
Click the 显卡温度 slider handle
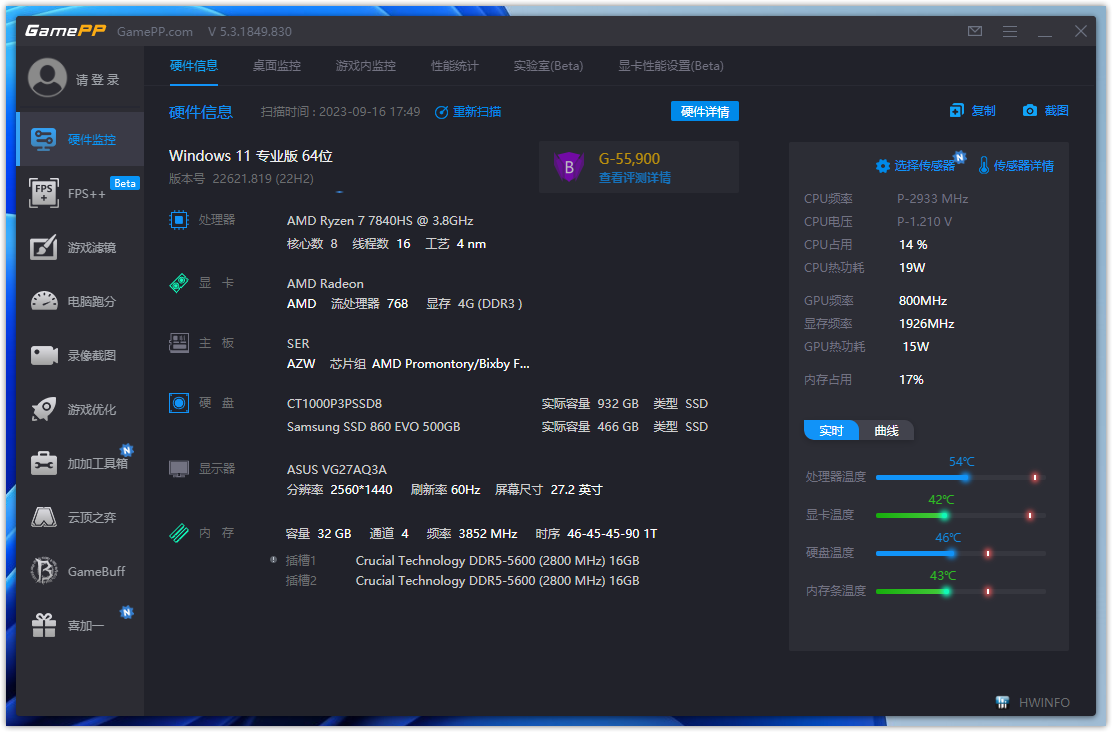pyautogui.click(x=944, y=516)
